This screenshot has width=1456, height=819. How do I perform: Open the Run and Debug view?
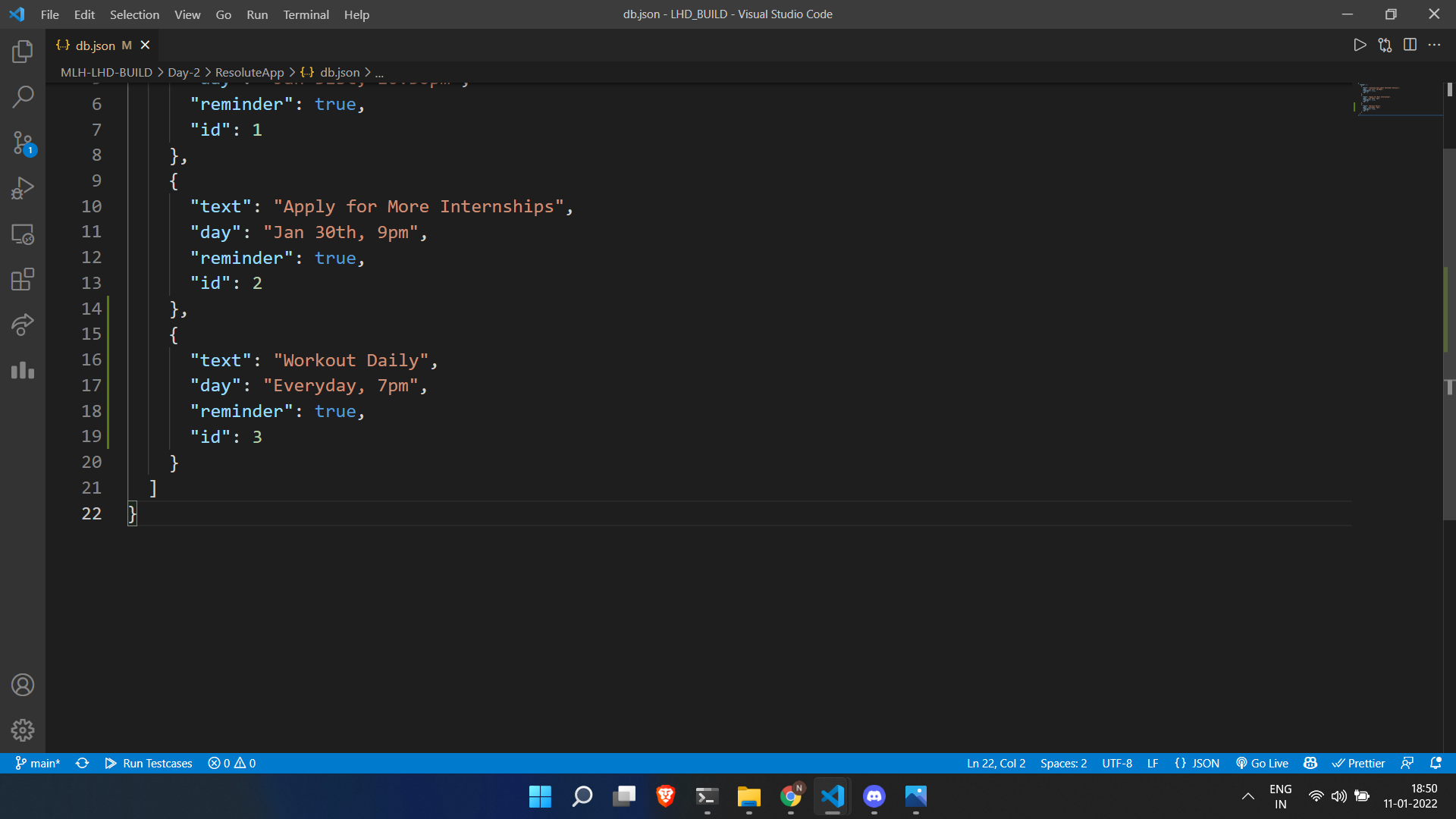(x=23, y=188)
